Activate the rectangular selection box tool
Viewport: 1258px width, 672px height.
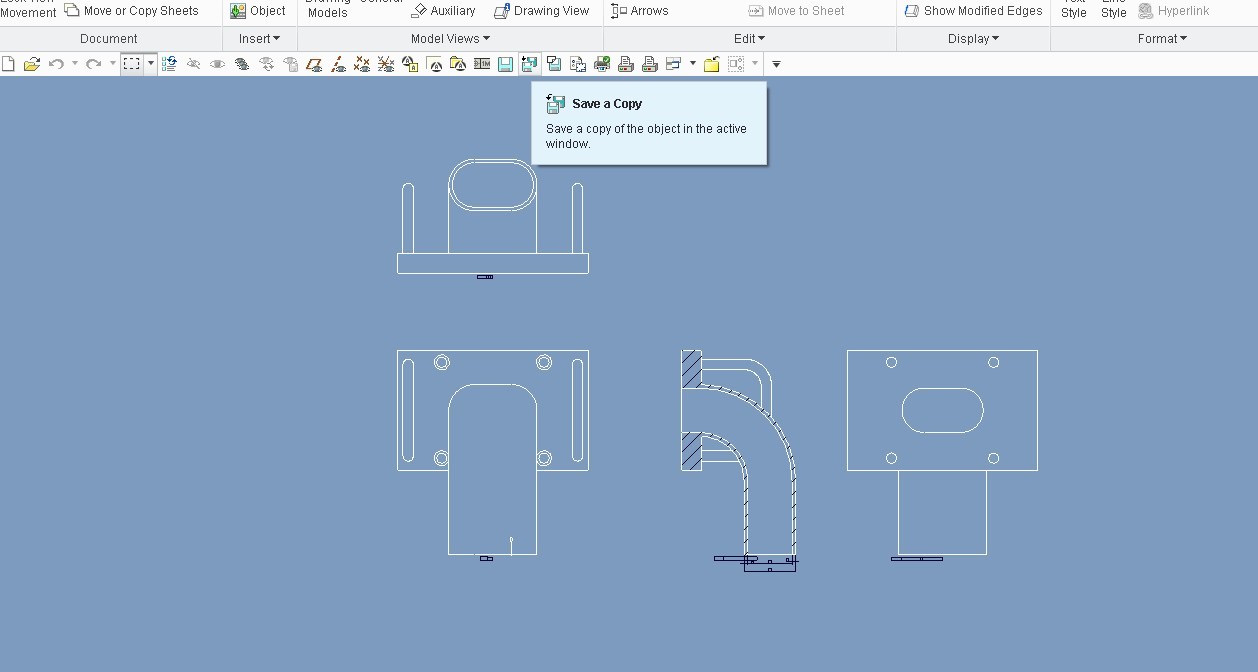point(132,64)
